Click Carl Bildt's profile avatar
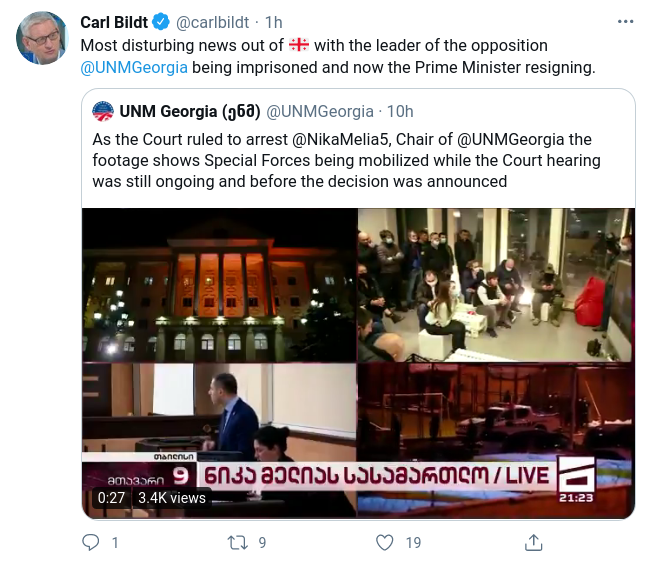 [41, 37]
